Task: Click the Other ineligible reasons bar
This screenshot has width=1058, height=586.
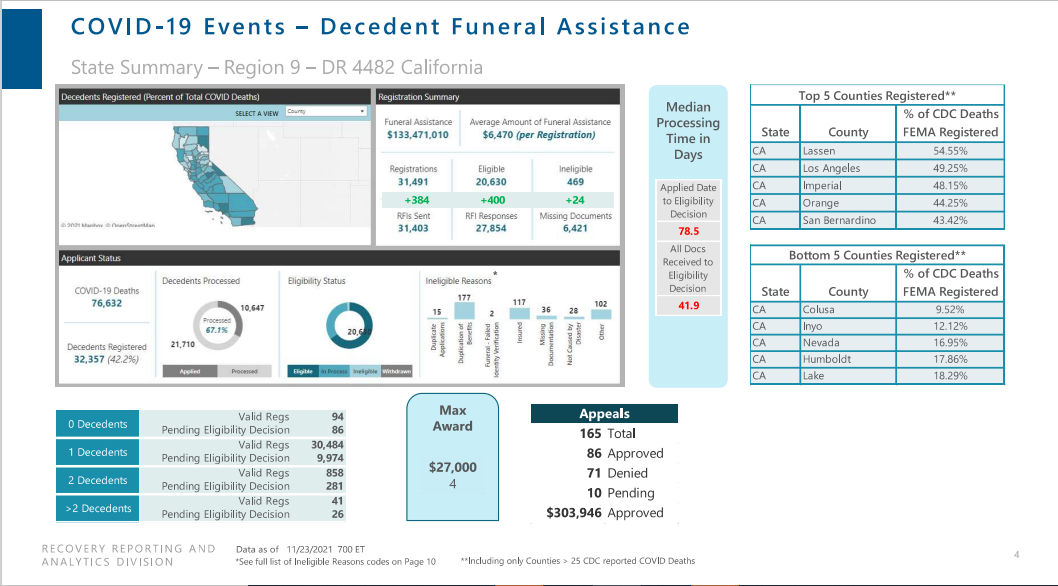Action: pyautogui.click(x=601, y=315)
